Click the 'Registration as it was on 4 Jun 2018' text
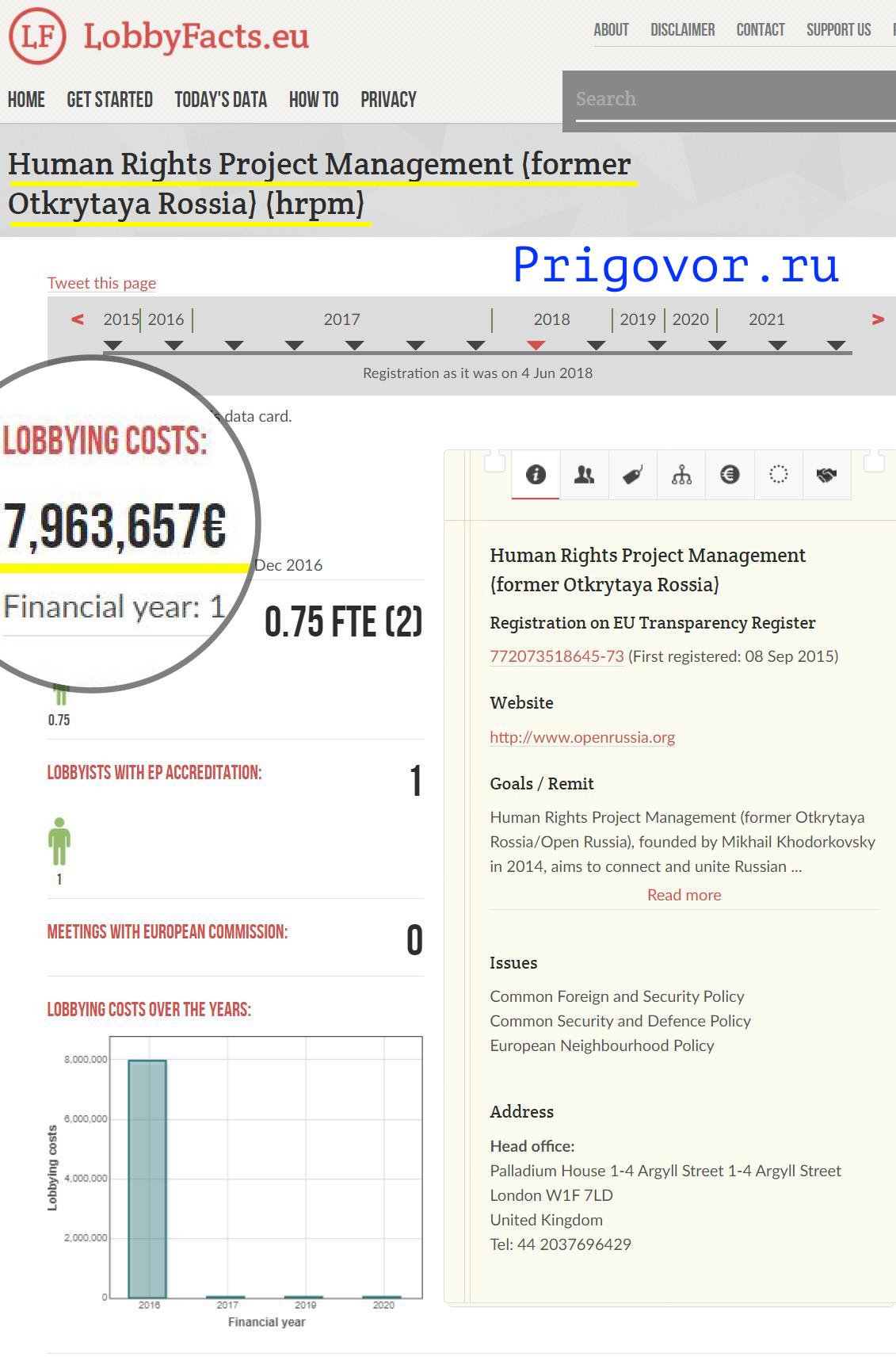This screenshot has height=1357, width=896. [x=478, y=373]
